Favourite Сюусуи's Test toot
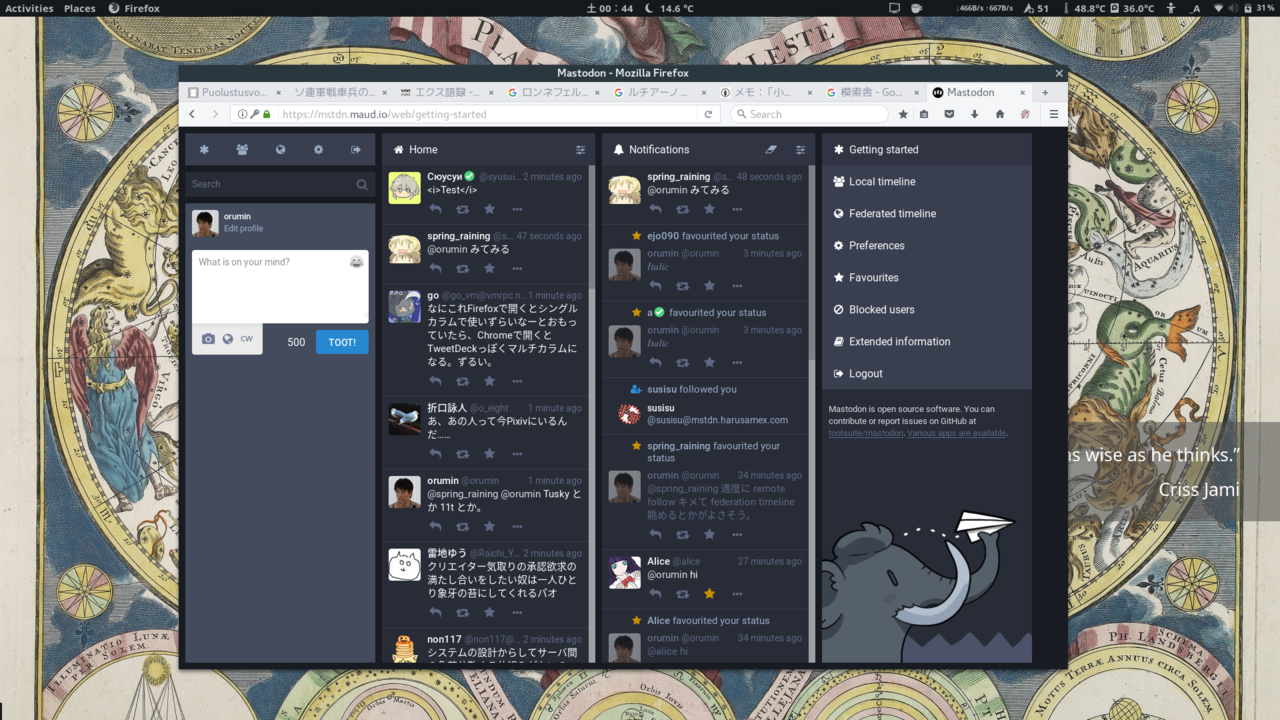The height and width of the screenshot is (720, 1280). [x=489, y=209]
